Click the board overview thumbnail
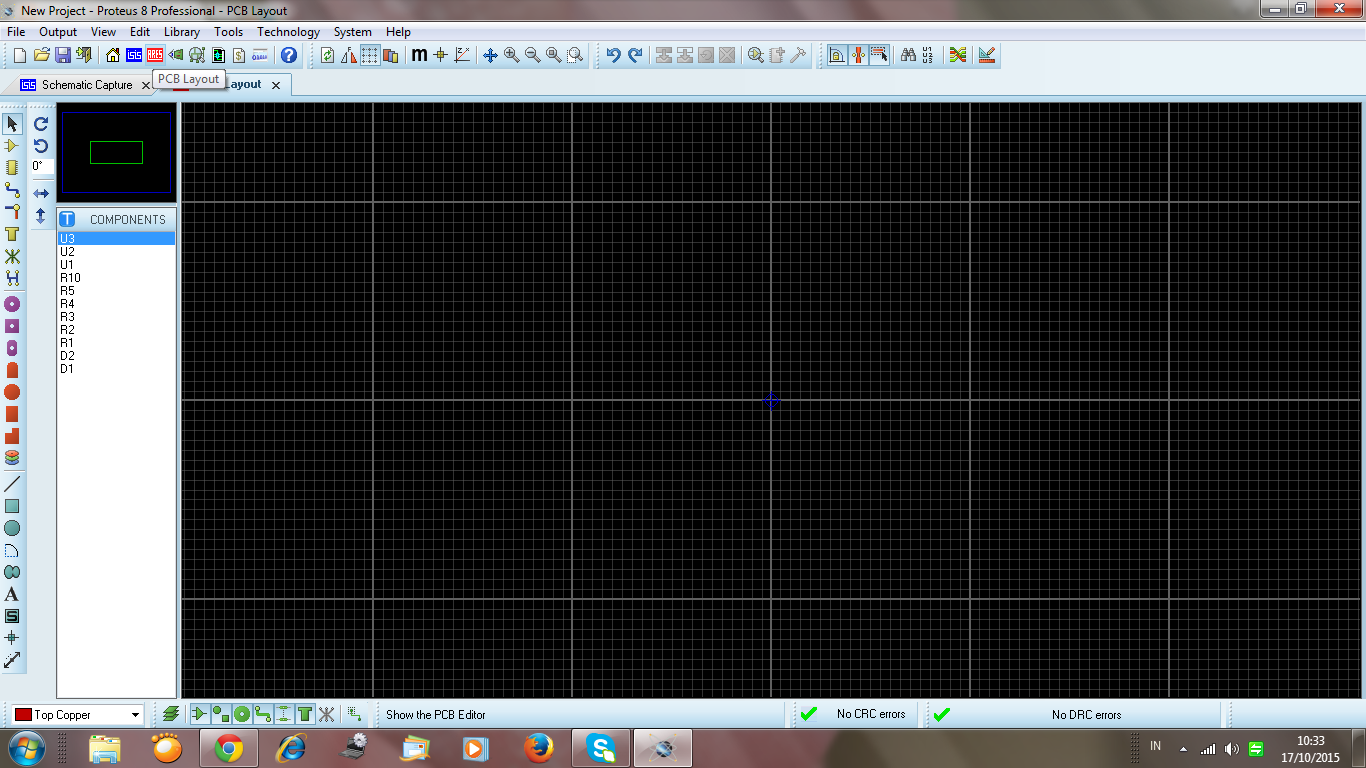 coord(116,152)
